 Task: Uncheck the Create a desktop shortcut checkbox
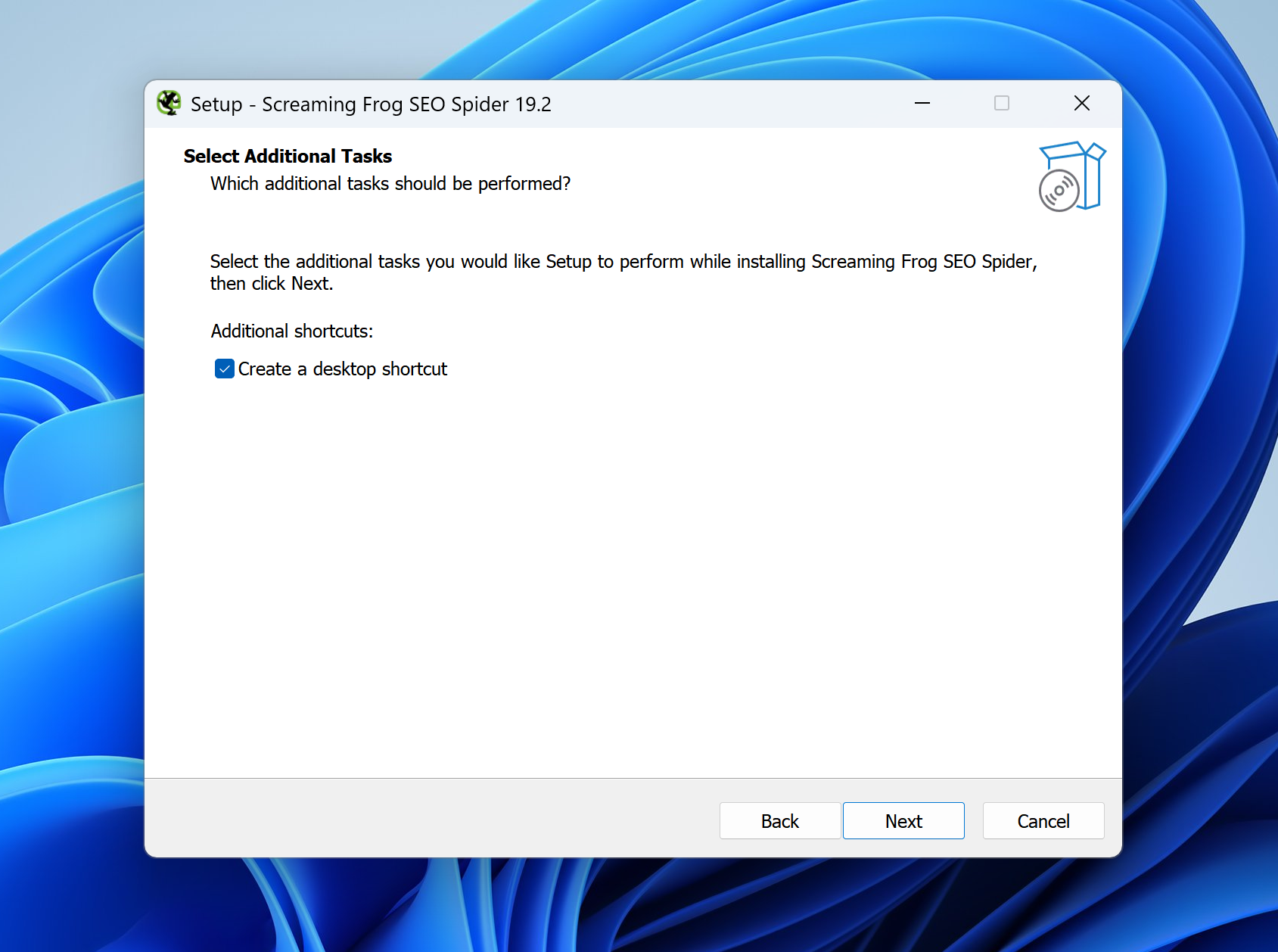point(225,369)
